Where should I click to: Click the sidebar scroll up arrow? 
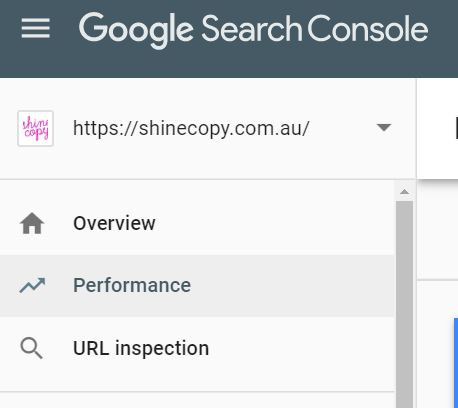point(404,191)
